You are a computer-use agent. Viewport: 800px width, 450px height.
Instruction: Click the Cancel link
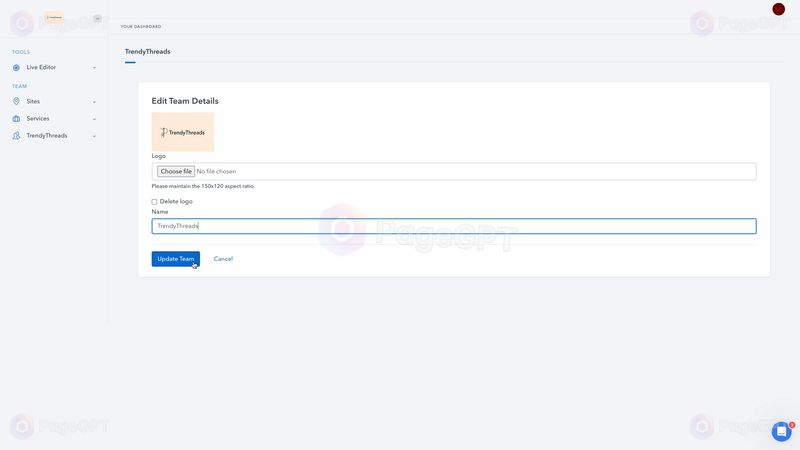223,259
